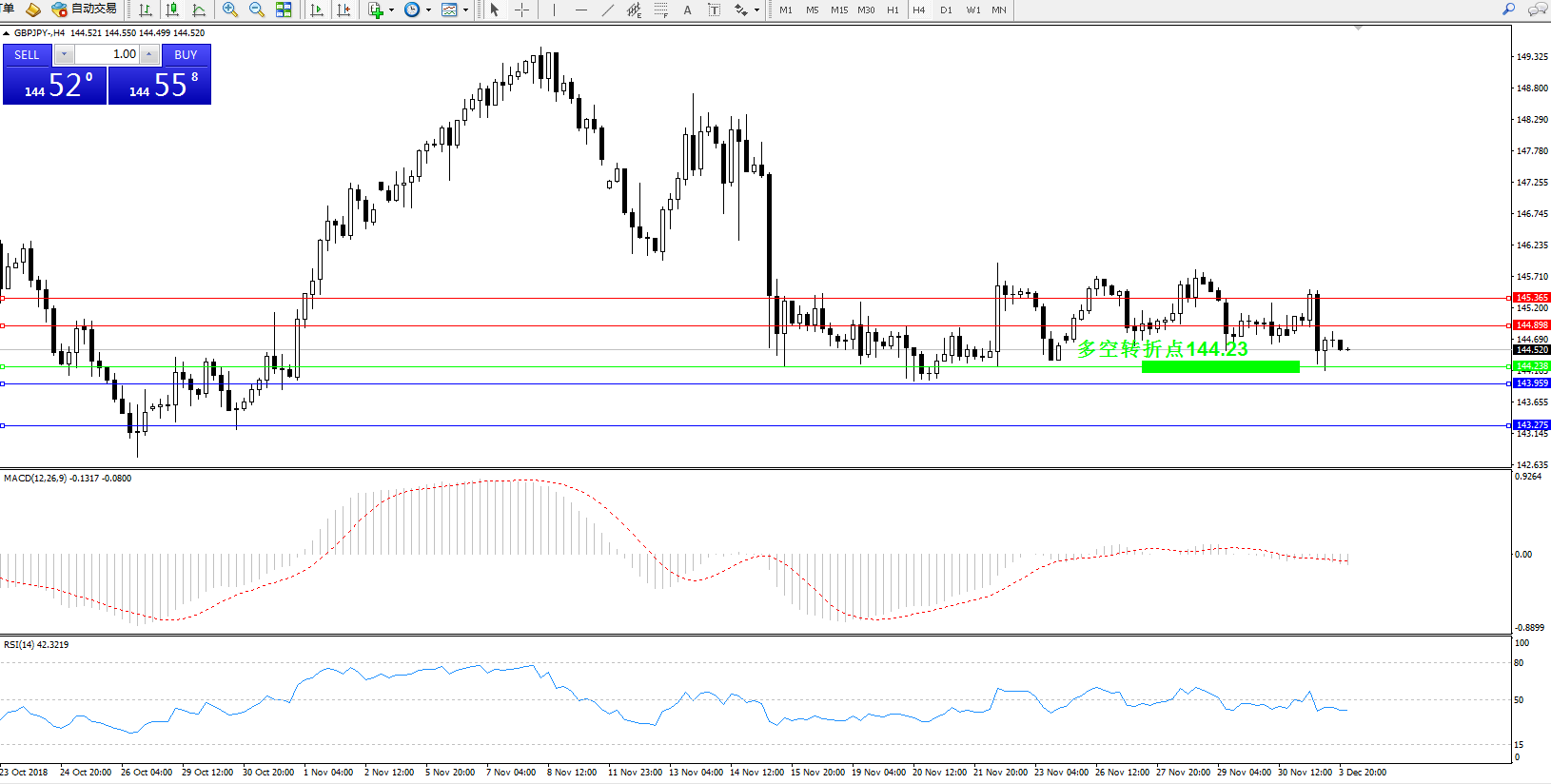This screenshot has width=1551, height=784.
Task: Open the search magnifier at top right
Action: [1508, 10]
